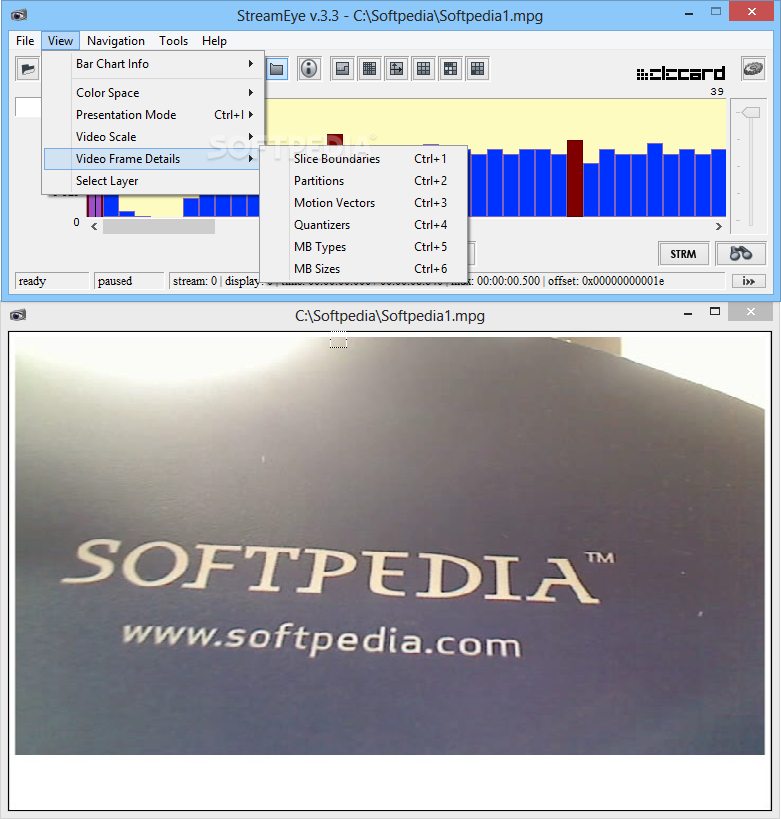Close the open View menu

60,41
